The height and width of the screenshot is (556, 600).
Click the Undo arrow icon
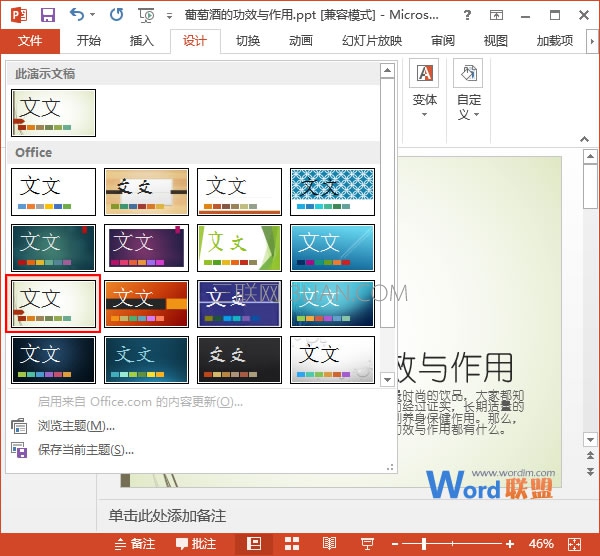(77, 15)
